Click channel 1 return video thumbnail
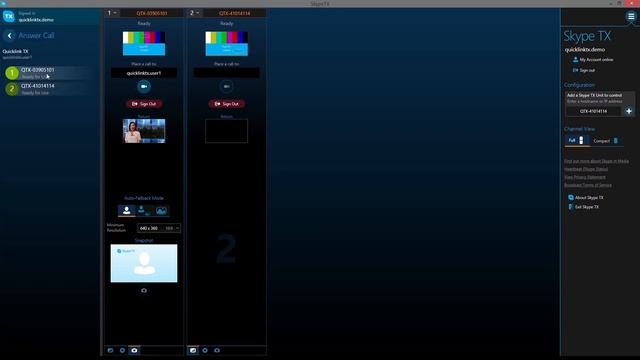640x360 pixels. (x=144, y=131)
